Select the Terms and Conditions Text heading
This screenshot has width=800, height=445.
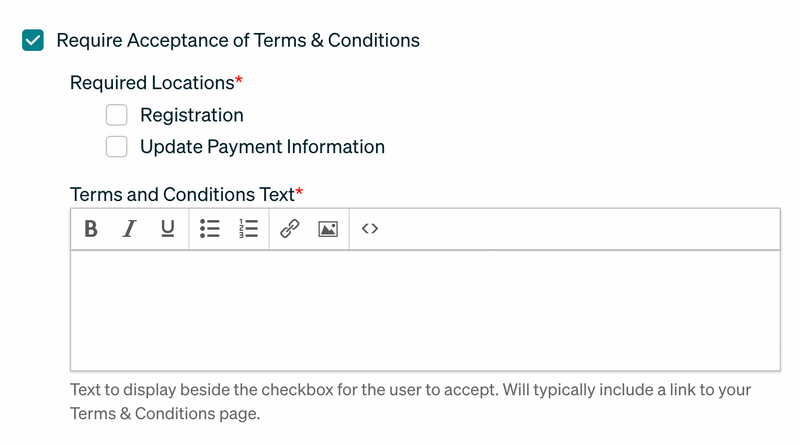(182, 194)
